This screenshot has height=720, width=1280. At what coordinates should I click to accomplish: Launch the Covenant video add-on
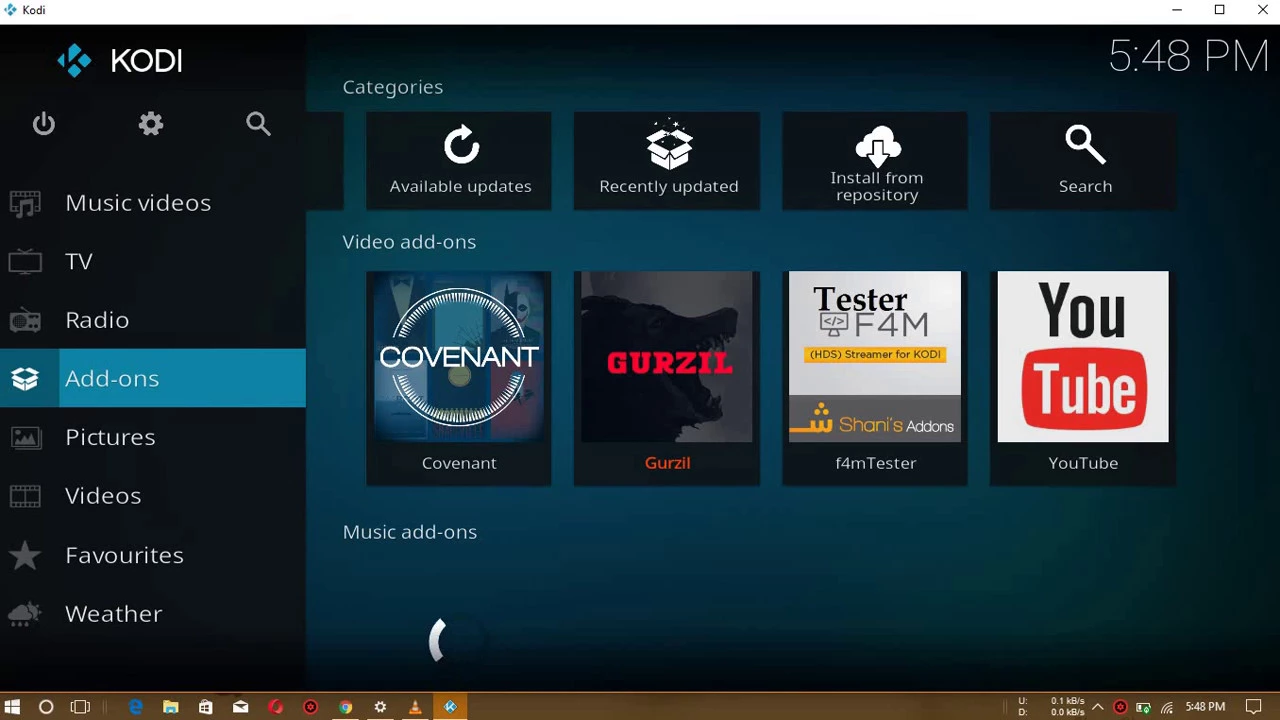(459, 378)
